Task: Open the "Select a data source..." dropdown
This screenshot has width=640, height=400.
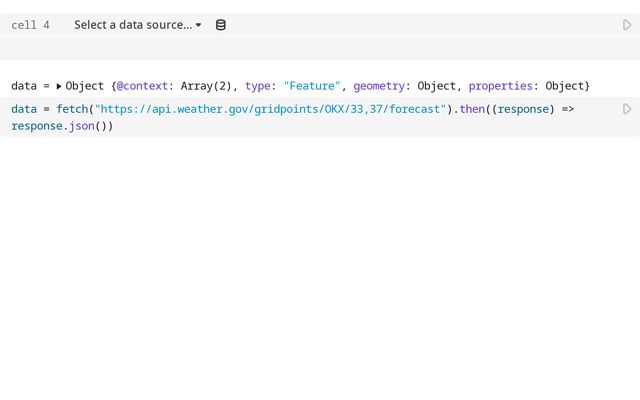Action: click(x=132, y=25)
